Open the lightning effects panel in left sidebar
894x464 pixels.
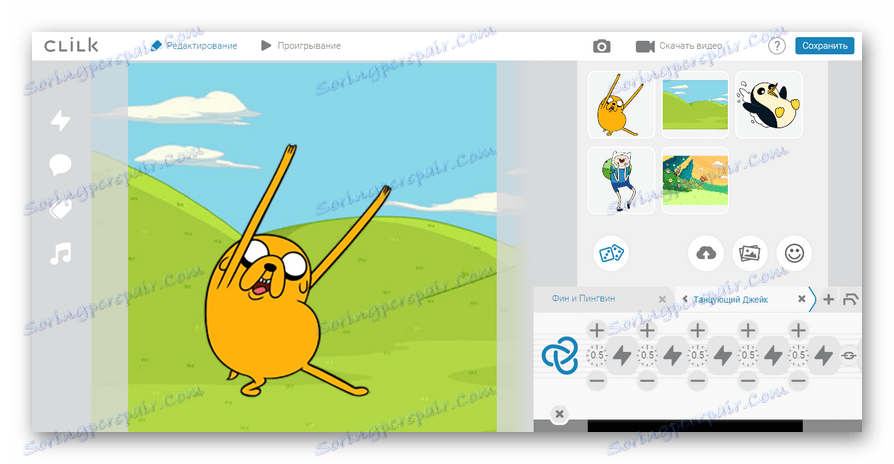[60, 120]
